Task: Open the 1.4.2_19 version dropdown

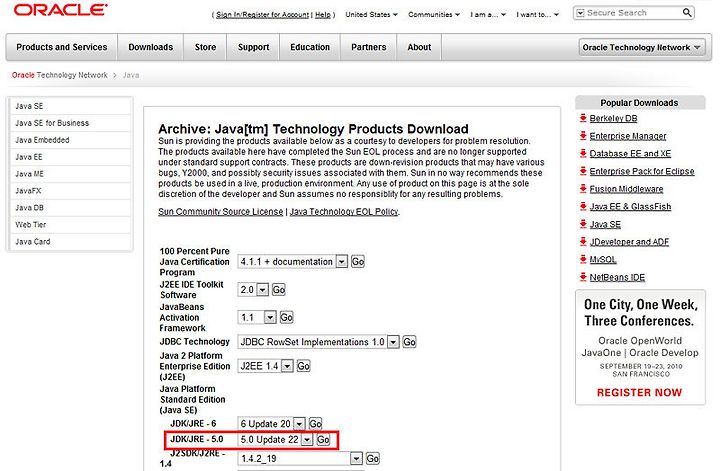Action: click(x=356, y=458)
